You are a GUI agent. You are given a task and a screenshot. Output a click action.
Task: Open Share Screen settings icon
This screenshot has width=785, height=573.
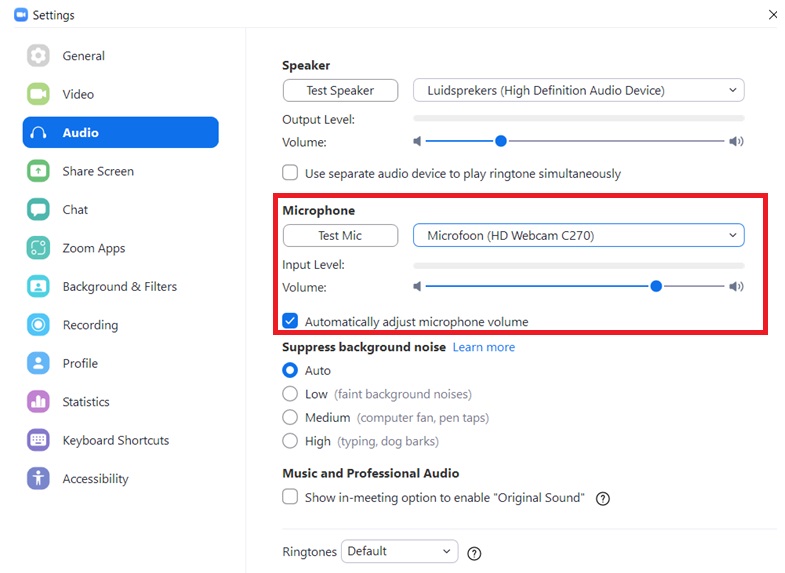(38, 171)
